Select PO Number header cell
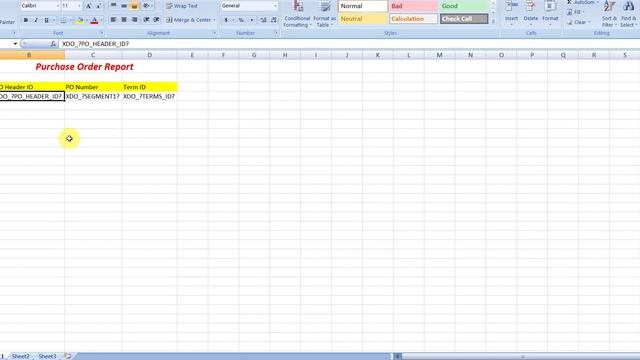The width and height of the screenshot is (640, 360). [93, 87]
